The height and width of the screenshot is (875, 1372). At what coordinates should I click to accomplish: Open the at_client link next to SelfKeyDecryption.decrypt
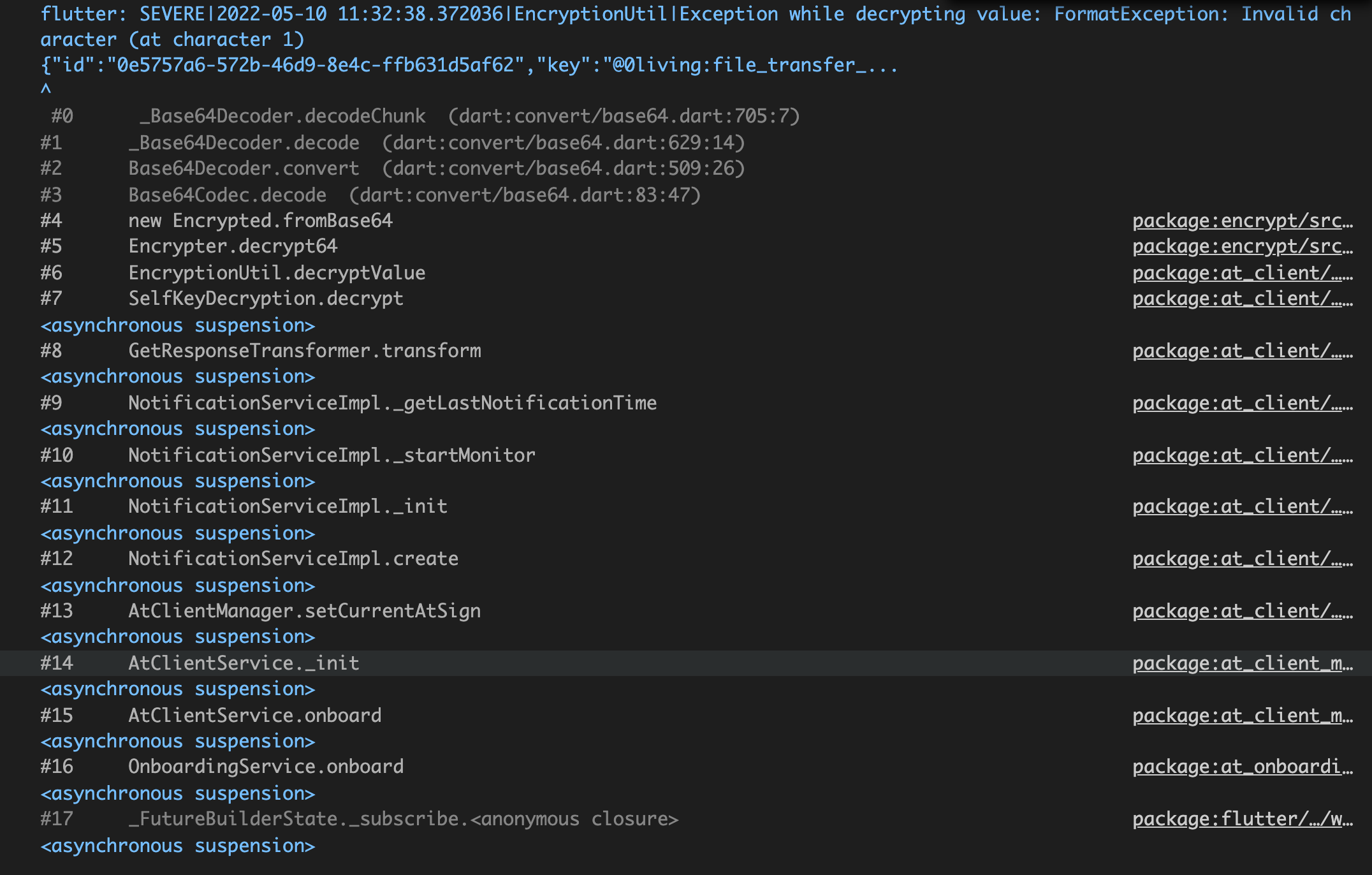coord(1240,298)
